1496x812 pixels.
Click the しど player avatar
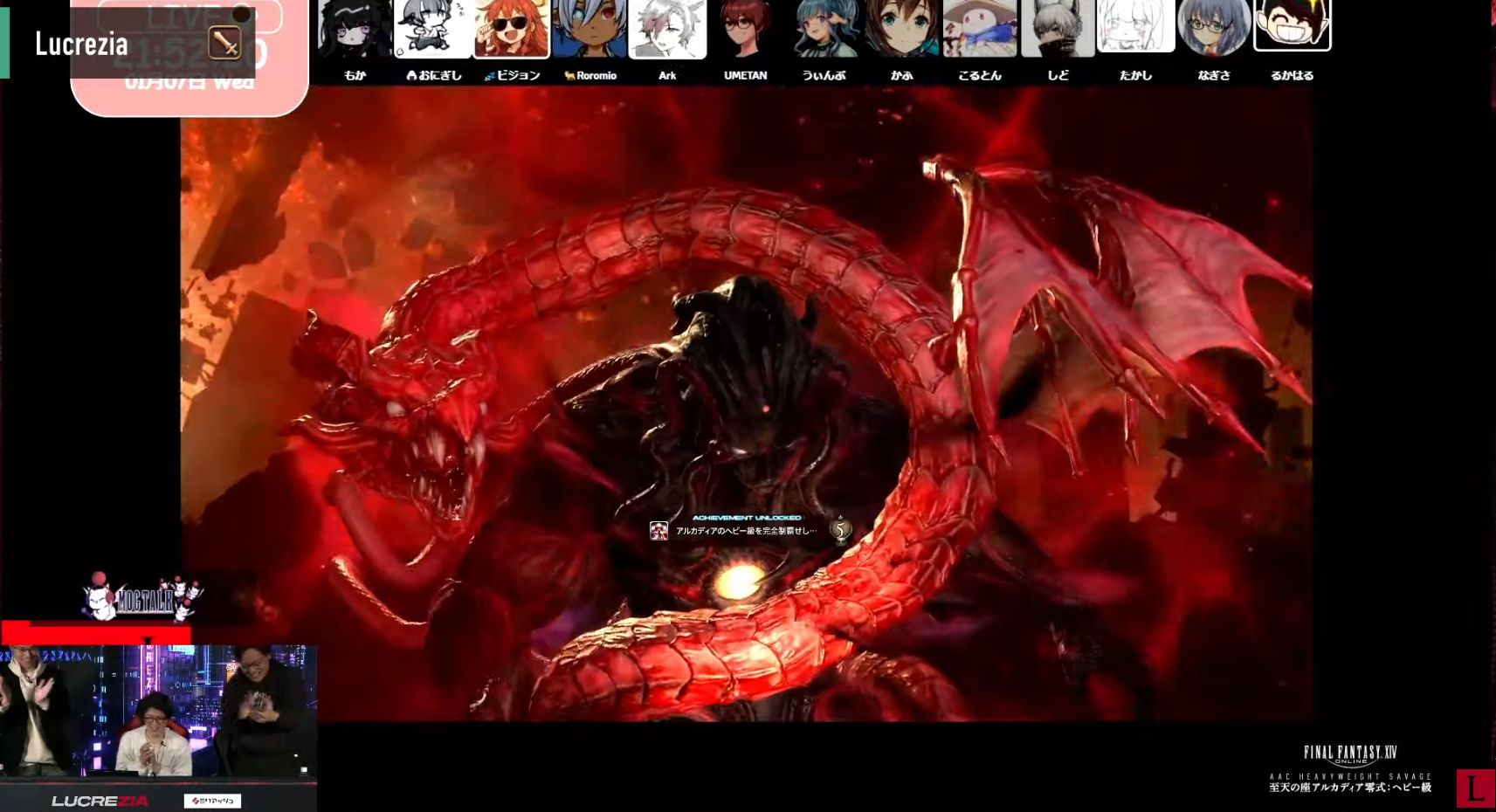click(1058, 28)
